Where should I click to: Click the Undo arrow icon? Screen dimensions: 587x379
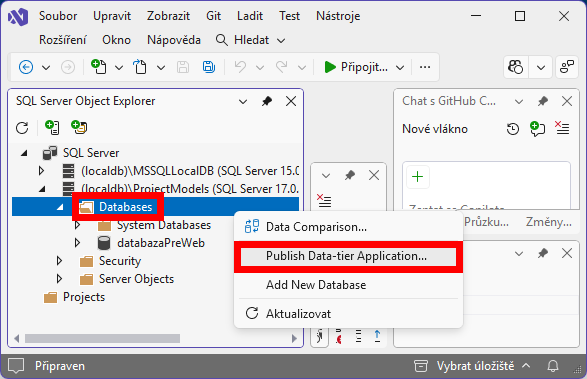240,67
